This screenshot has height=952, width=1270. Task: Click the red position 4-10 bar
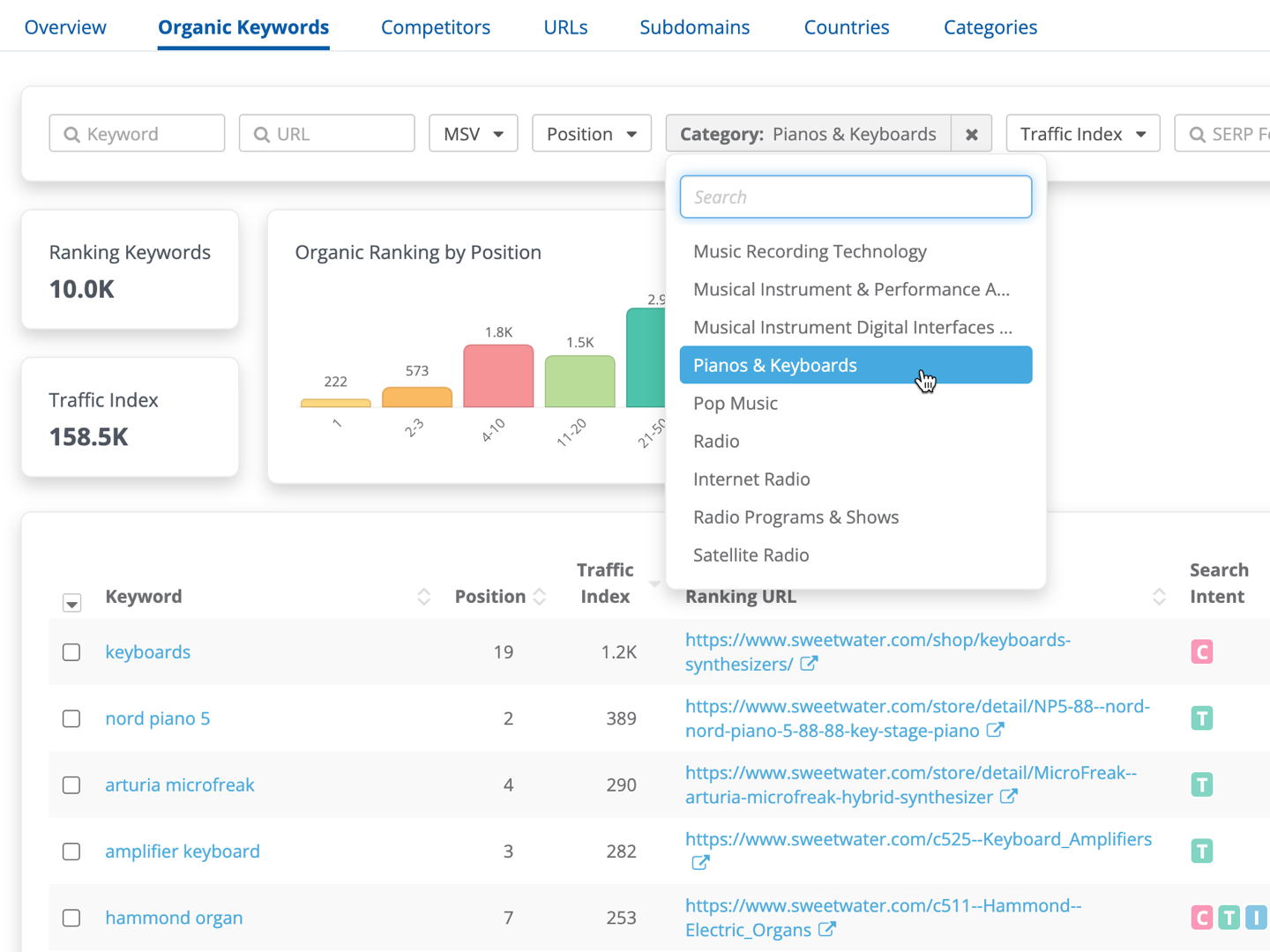tap(498, 376)
